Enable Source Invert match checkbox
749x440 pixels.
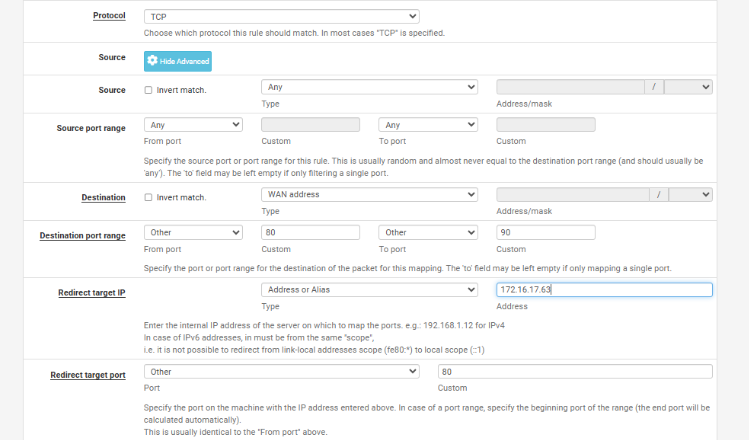tap(149, 89)
